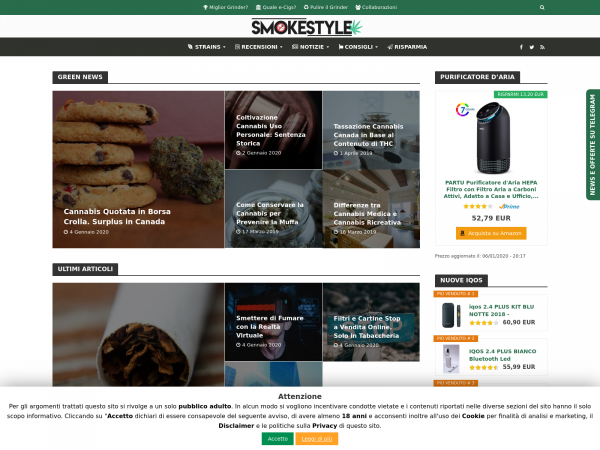Open Collaborazioni top link

(x=376, y=7)
